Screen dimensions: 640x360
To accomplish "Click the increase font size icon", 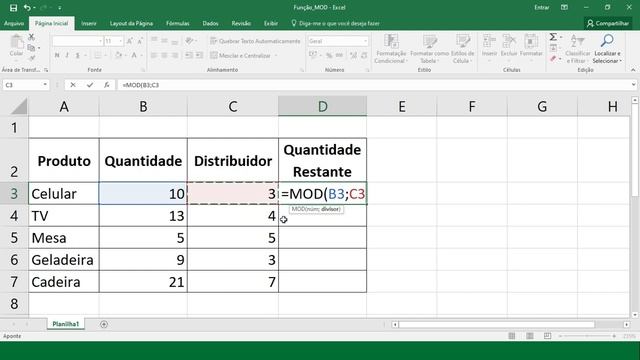I will pyautogui.click(x=129, y=41).
